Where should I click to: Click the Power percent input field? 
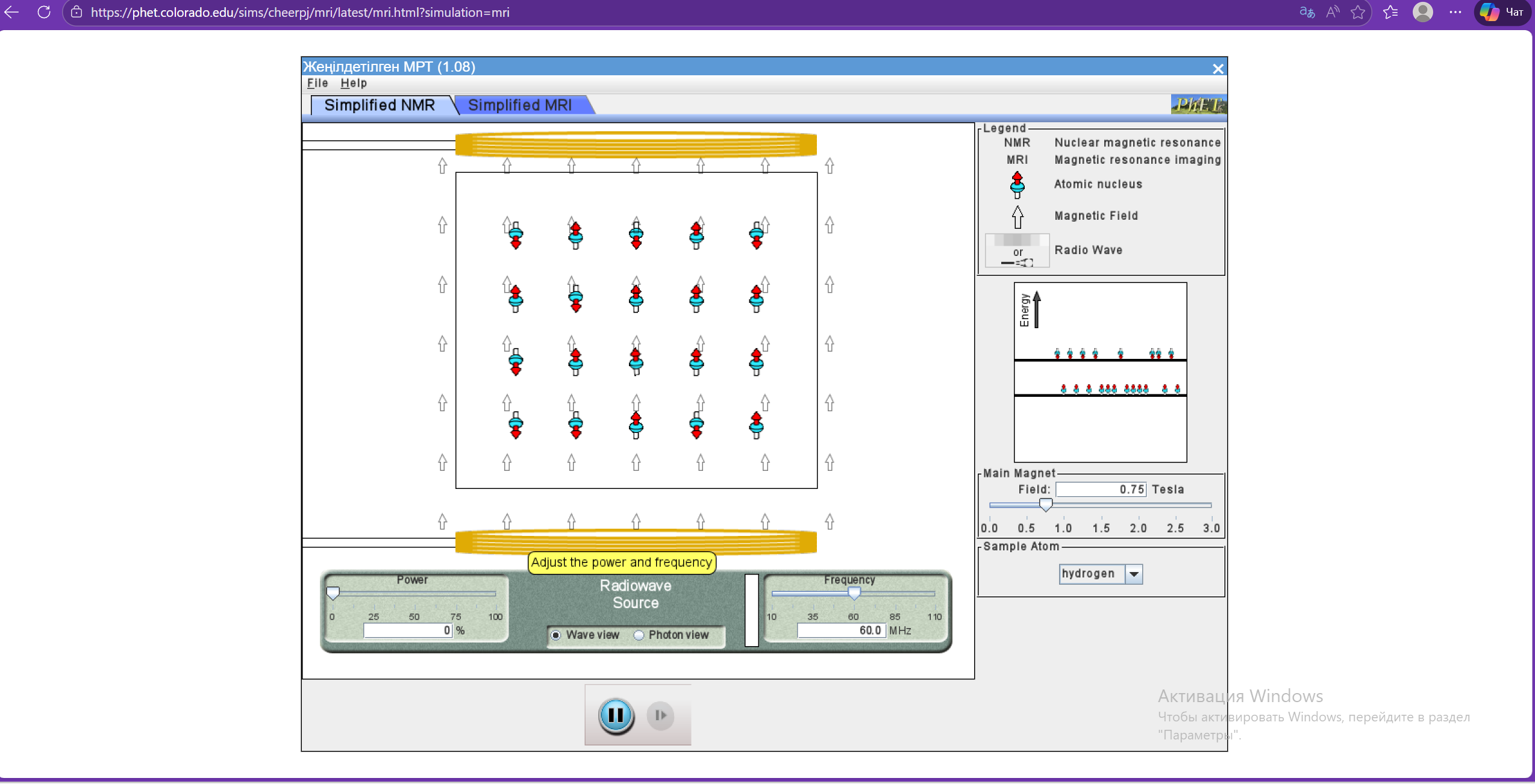tap(407, 630)
